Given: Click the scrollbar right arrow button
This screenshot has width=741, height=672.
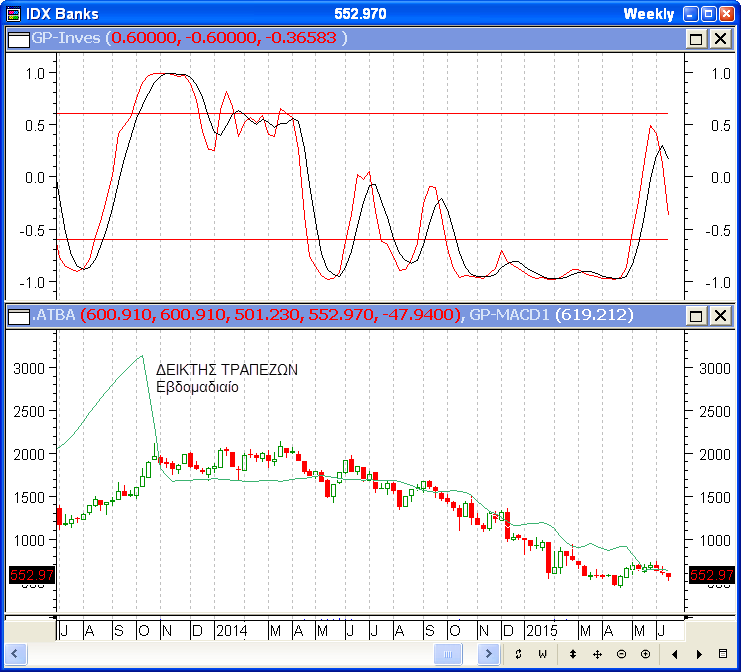Looking at the screenshot, I should click(488, 654).
